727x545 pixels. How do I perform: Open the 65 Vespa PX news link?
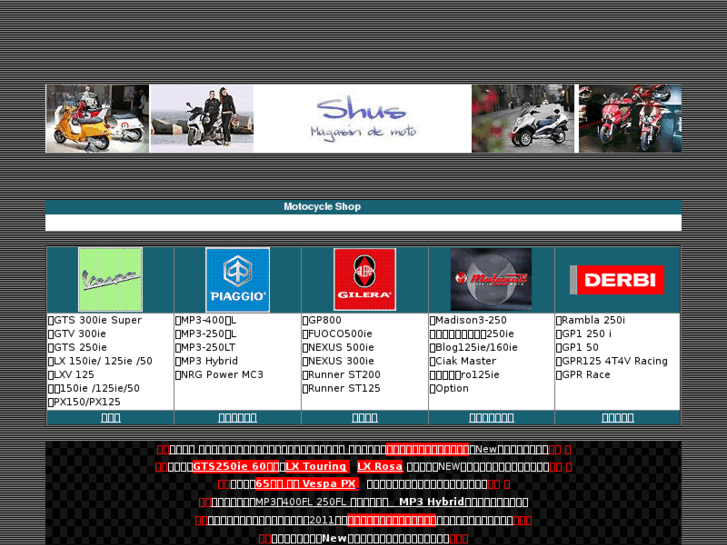[306, 484]
